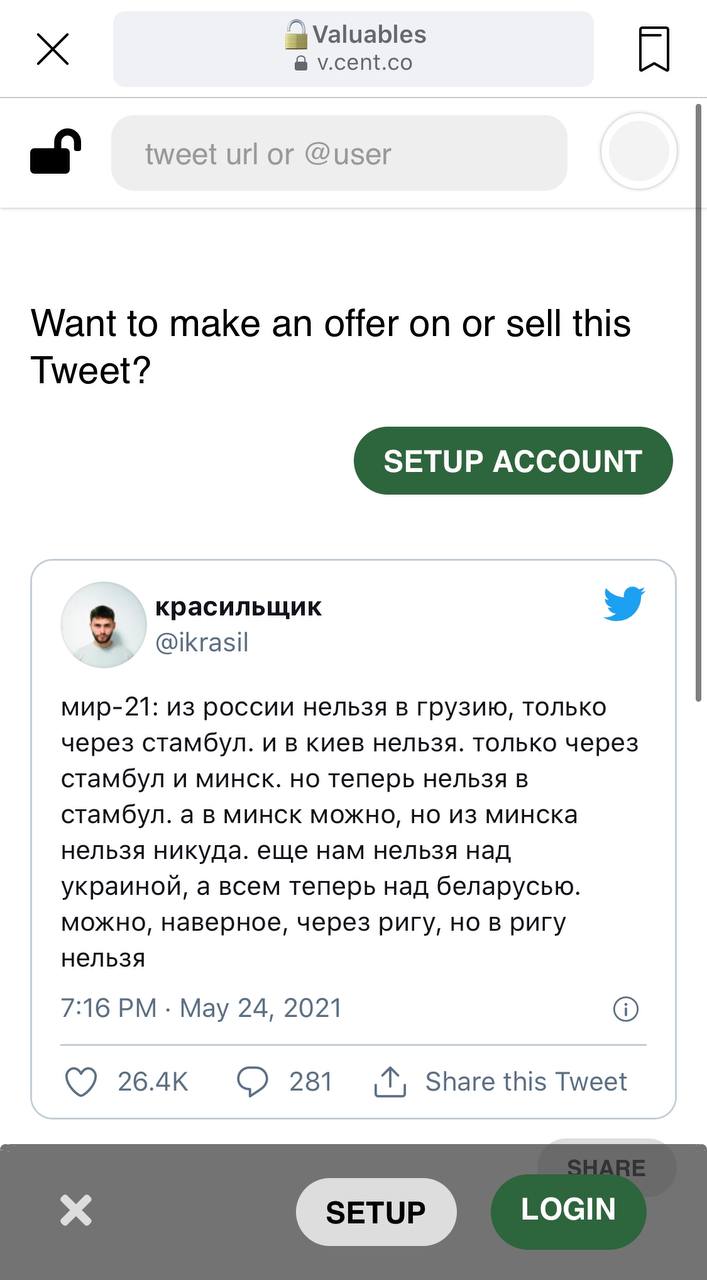Click the page scrollbar on right edge
Screen dimensions: 707x1280
click(x=698, y=400)
